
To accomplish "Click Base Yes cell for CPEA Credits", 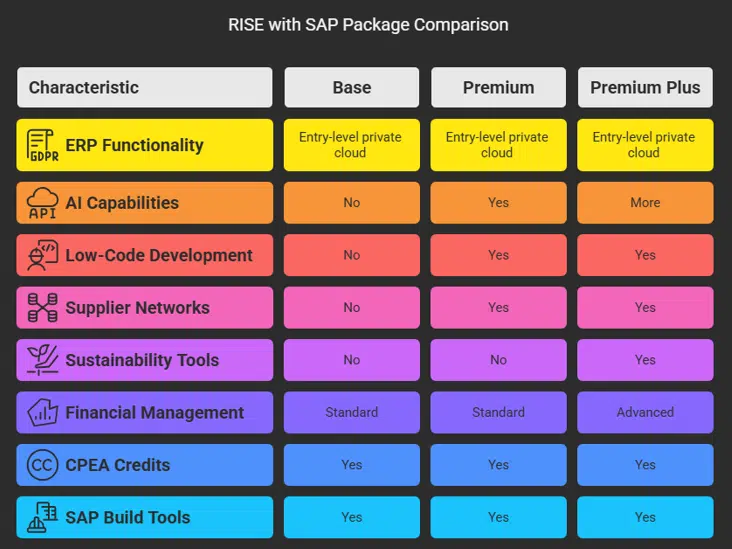I will [x=352, y=465].
